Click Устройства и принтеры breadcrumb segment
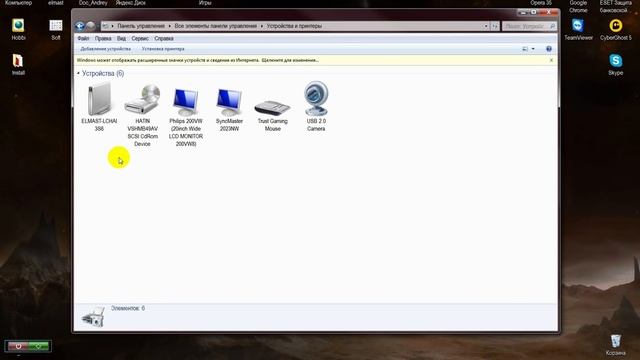 (x=294, y=26)
